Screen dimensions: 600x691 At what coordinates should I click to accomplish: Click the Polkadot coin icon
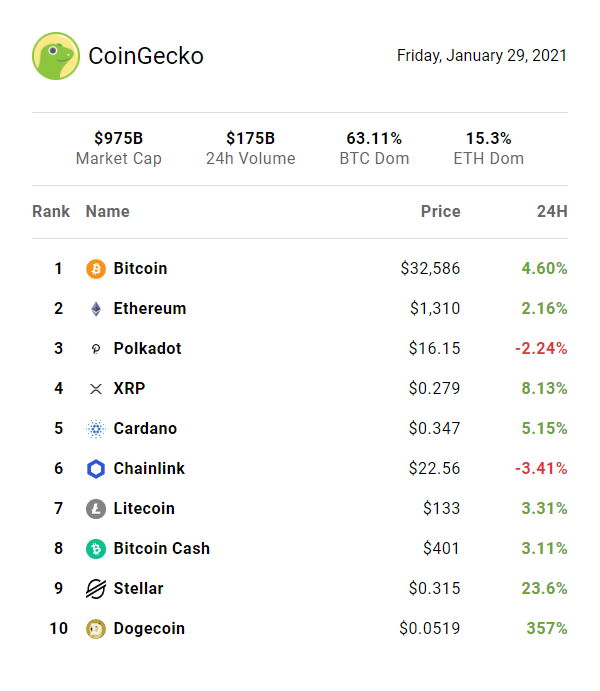96,349
